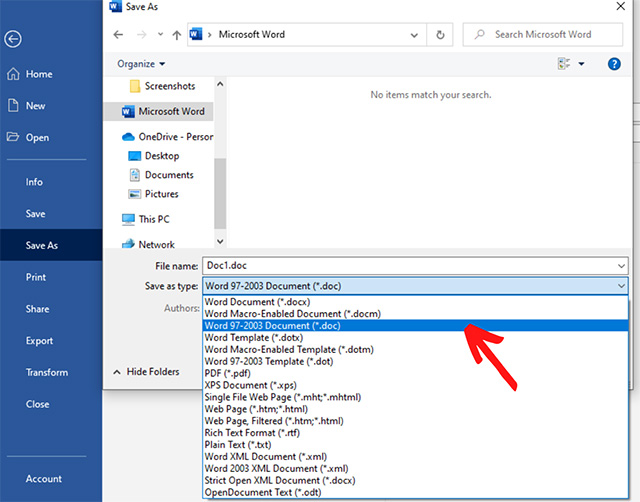Click the Open folder icon

tap(13, 138)
